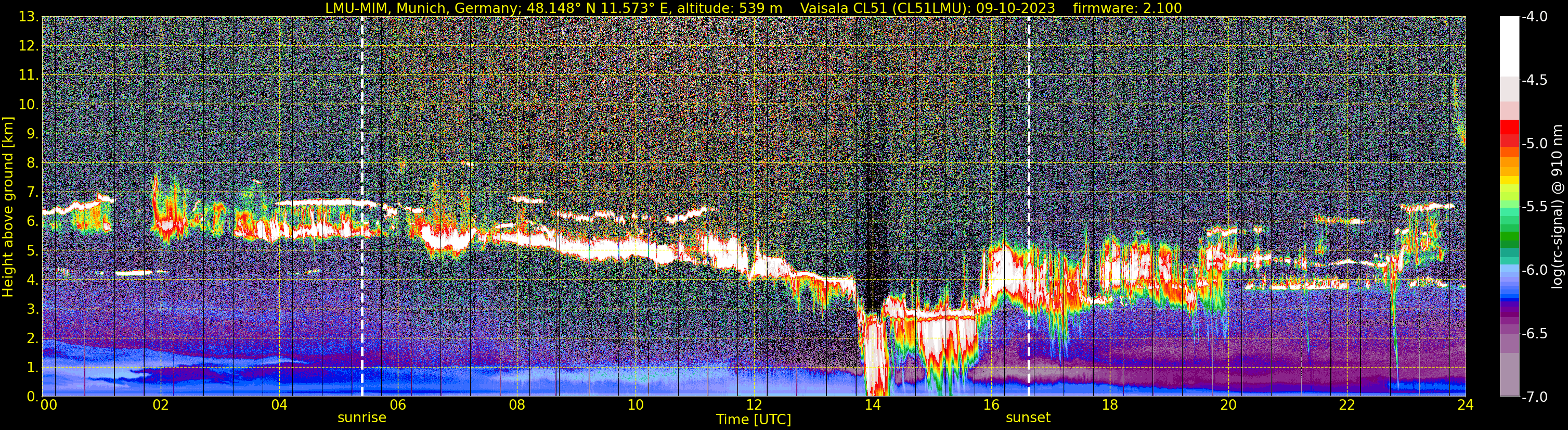Click the '5.' height axis tick label
The width and height of the screenshot is (1568, 430).
pyautogui.click(x=32, y=251)
